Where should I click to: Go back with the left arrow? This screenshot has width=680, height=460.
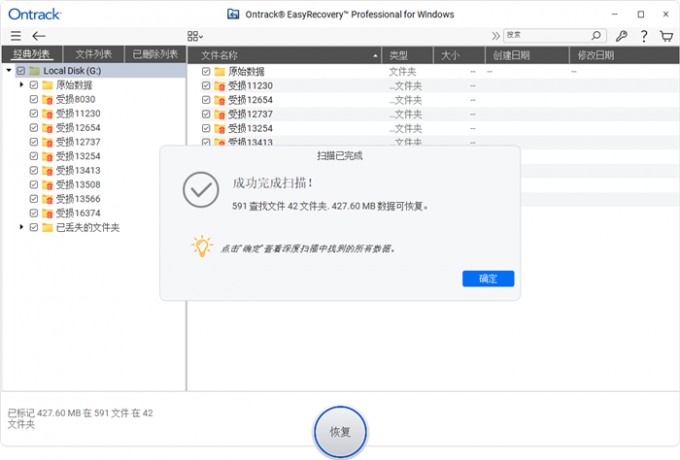39,36
